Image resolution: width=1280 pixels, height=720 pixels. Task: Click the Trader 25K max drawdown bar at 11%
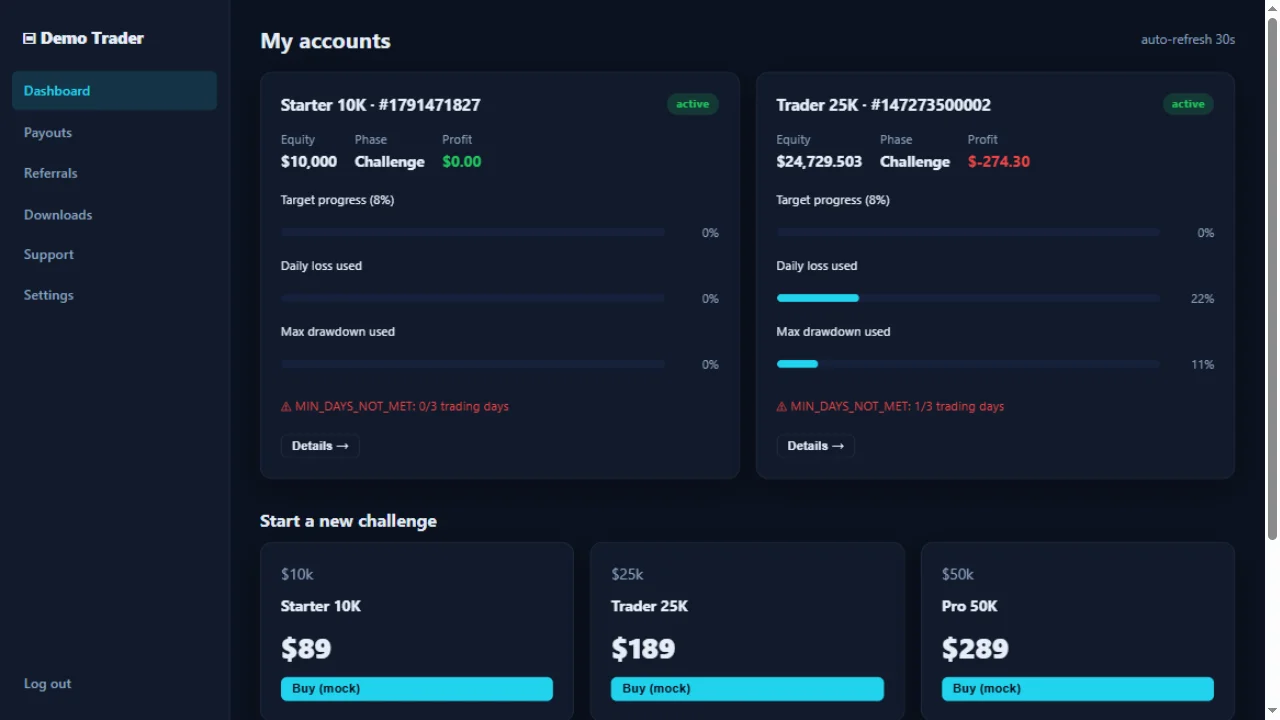point(968,364)
